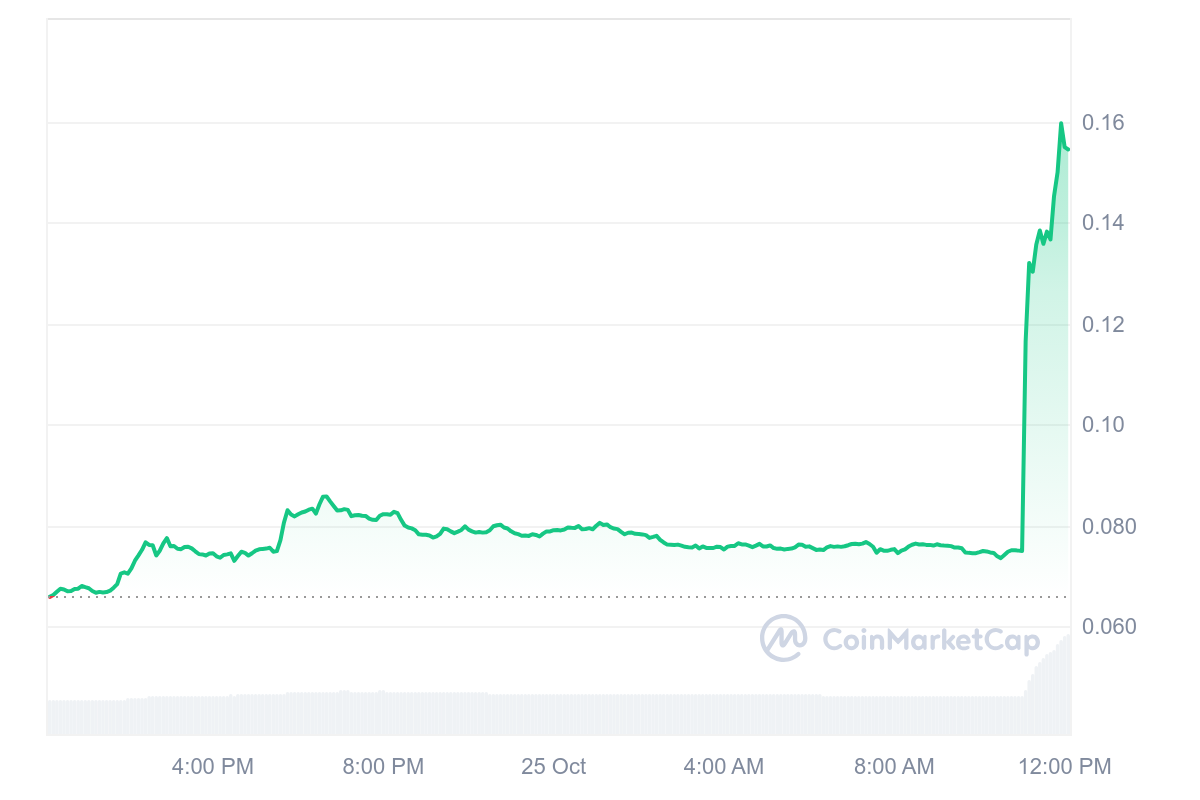Click the 8:00 AM time label
Image resolution: width=1200 pixels, height=800 pixels.
click(x=894, y=767)
